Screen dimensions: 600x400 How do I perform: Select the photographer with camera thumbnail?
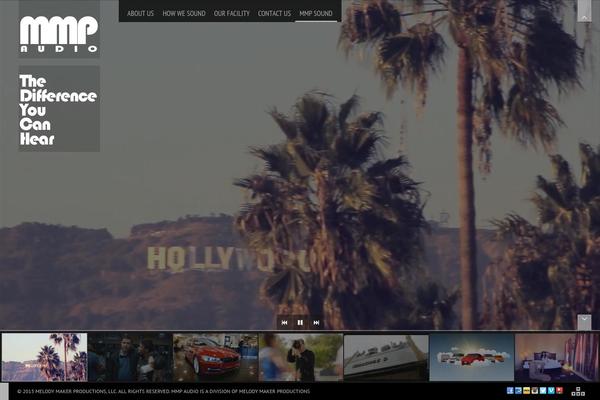click(x=301, y=357)
